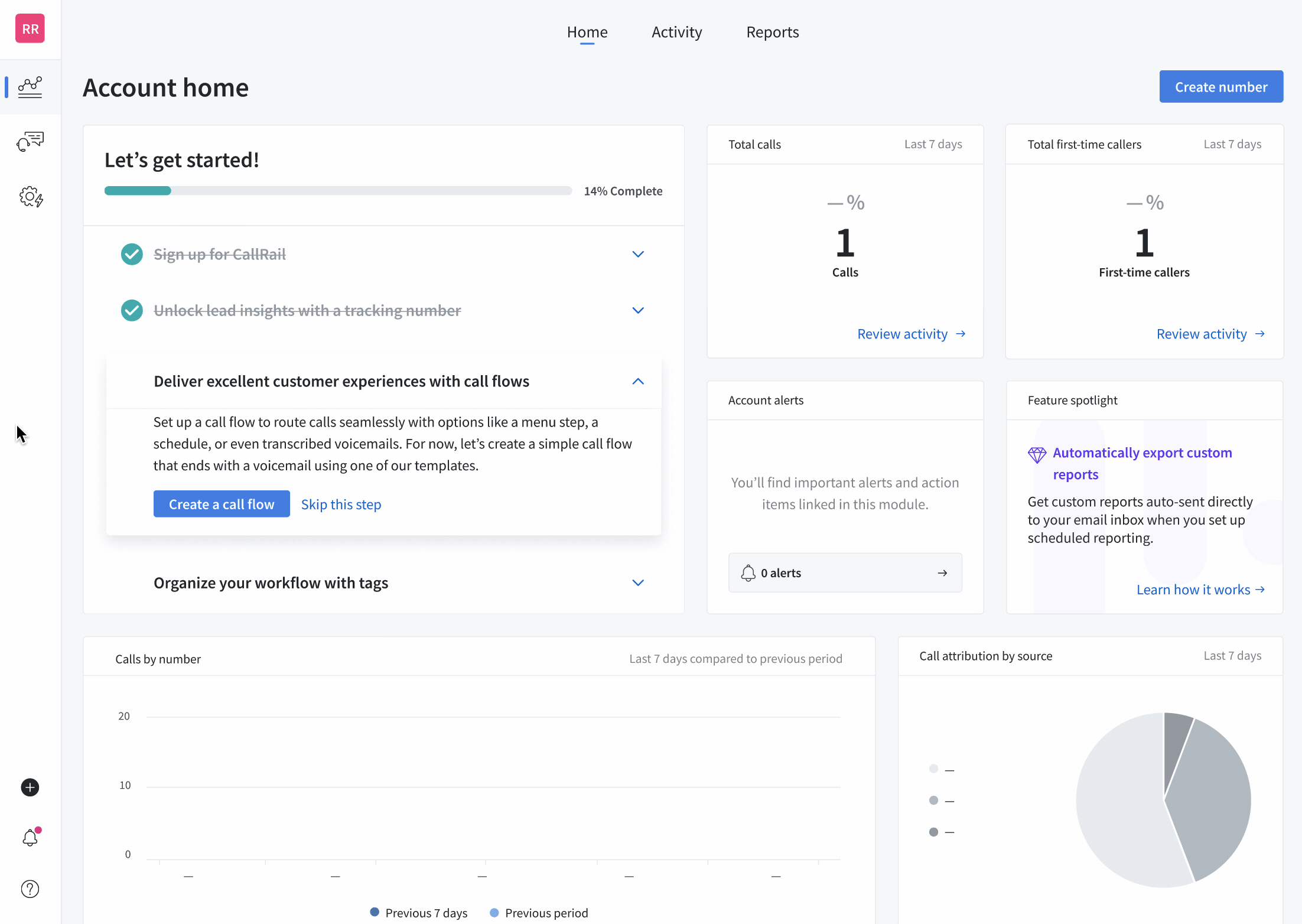The width and height of the screenshot is (1302, 924).
Task: Switch to the Reports tab
Action: click(772, 32)
